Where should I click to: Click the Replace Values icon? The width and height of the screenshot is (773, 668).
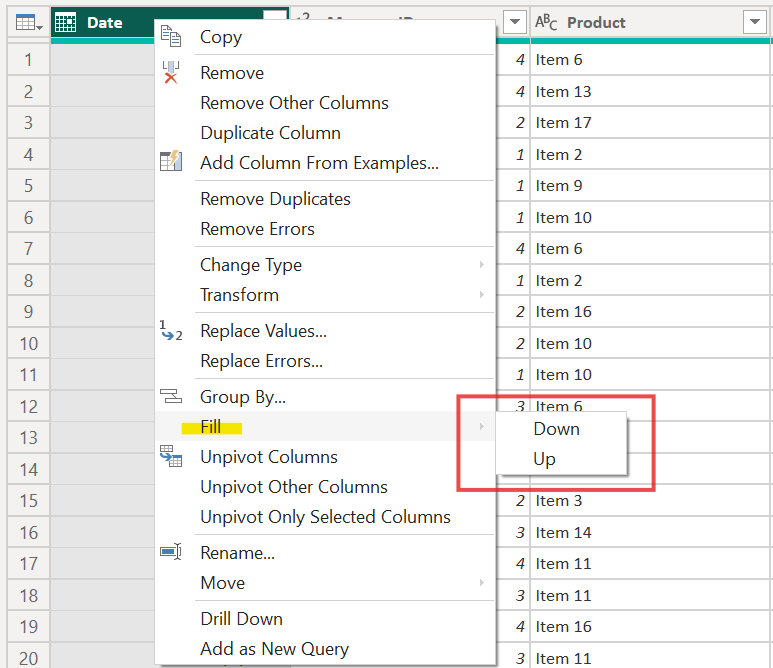pos(171,331)
